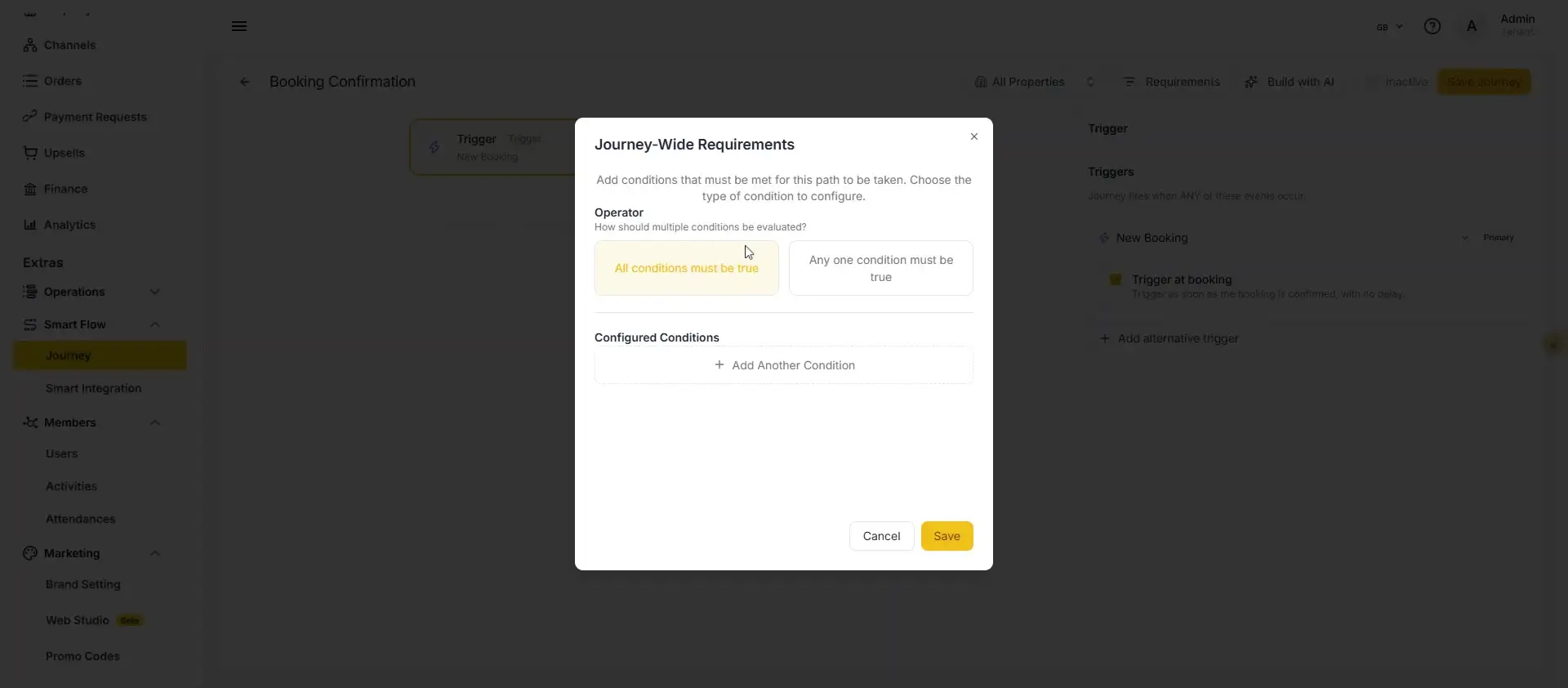The image size is (1568, 688).
Task: Open Activities under Members
Action: click(71, 486)
